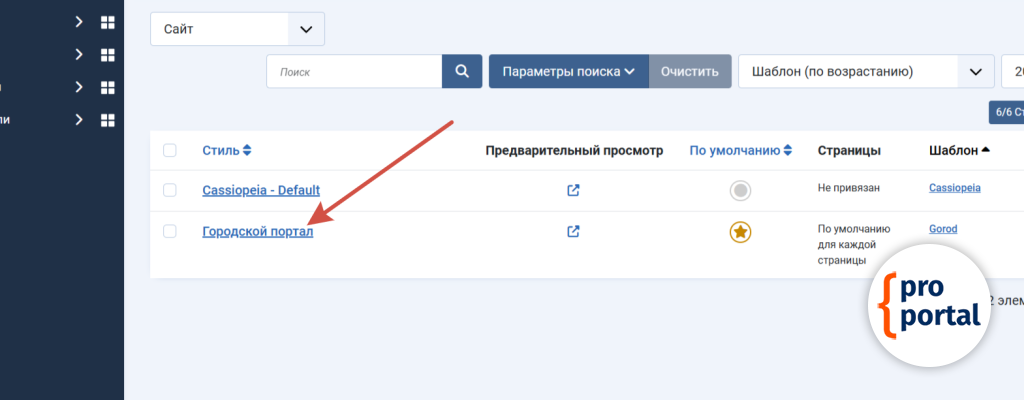
Task: Click the magnifier search button
Action: point(462,72)
